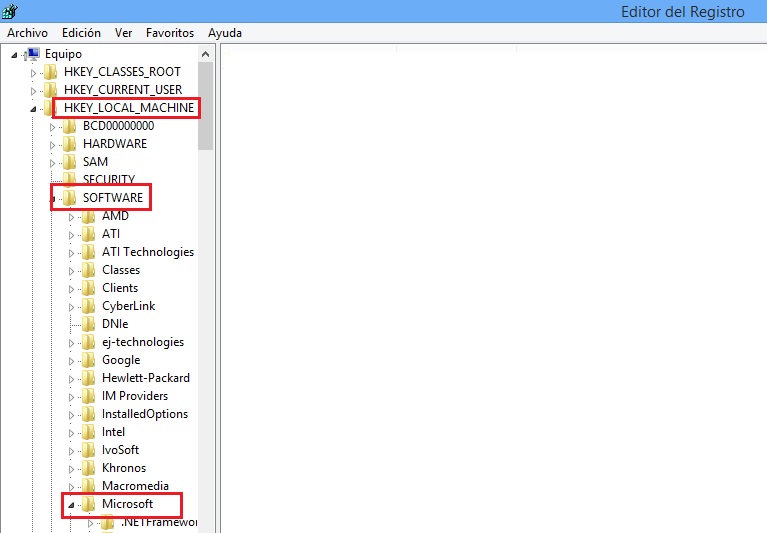Screen dimensions: 767x533
Task: Click the ATI Technologies folder icon
Action: [x=89, y=252]
